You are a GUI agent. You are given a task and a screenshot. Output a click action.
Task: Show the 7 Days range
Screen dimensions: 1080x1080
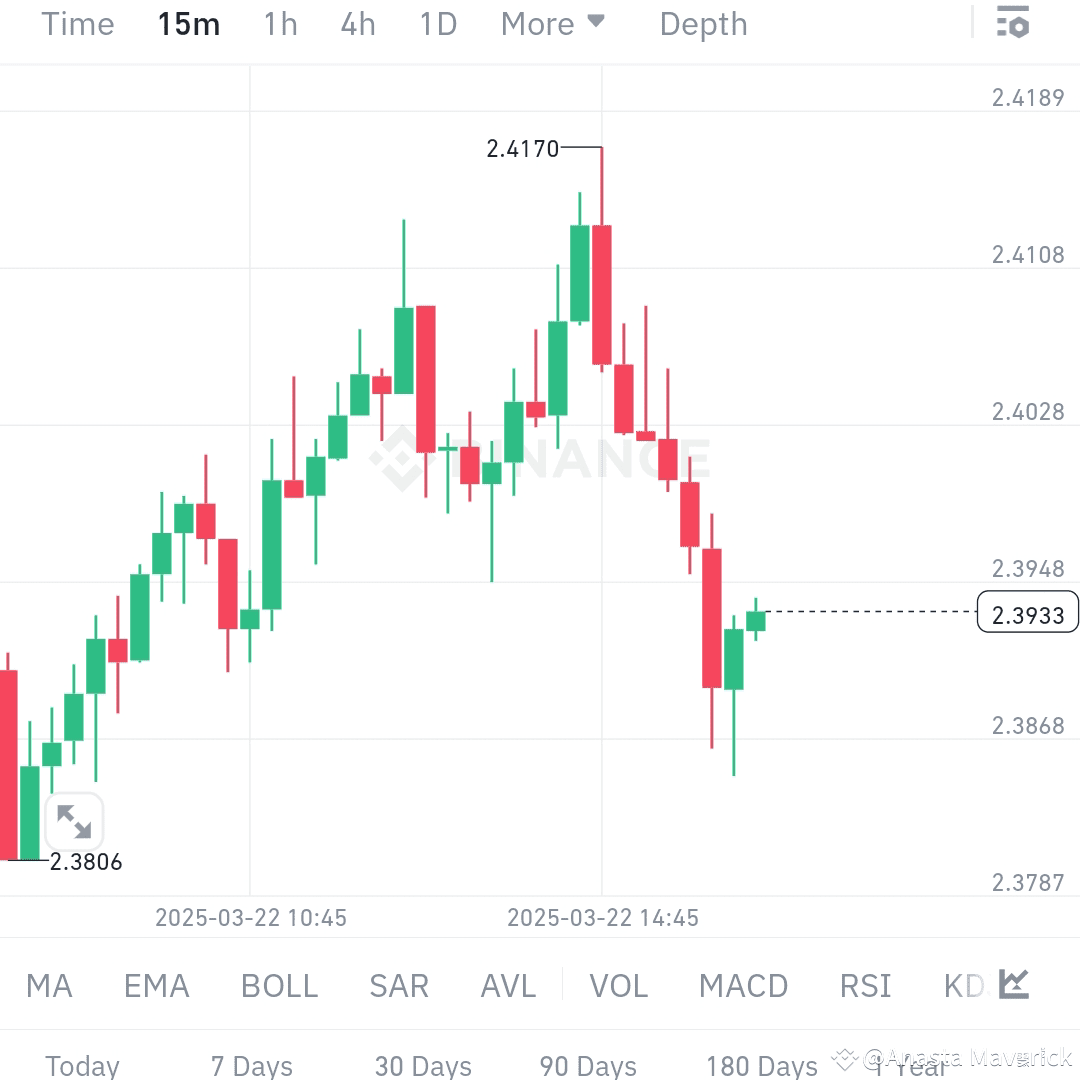pyautogui.click(x=251, y=1066)
